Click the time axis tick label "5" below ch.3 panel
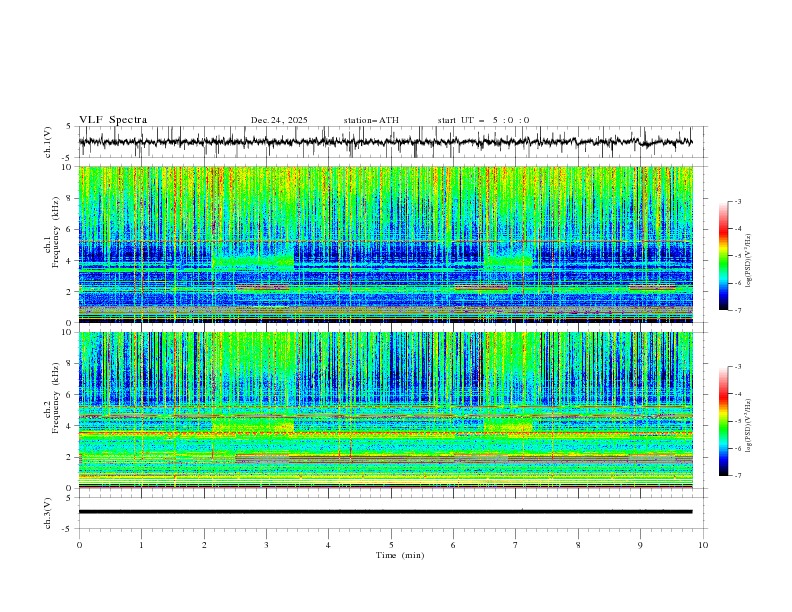The width and height of the screenshot is (792, 612). tap(391, 545)
